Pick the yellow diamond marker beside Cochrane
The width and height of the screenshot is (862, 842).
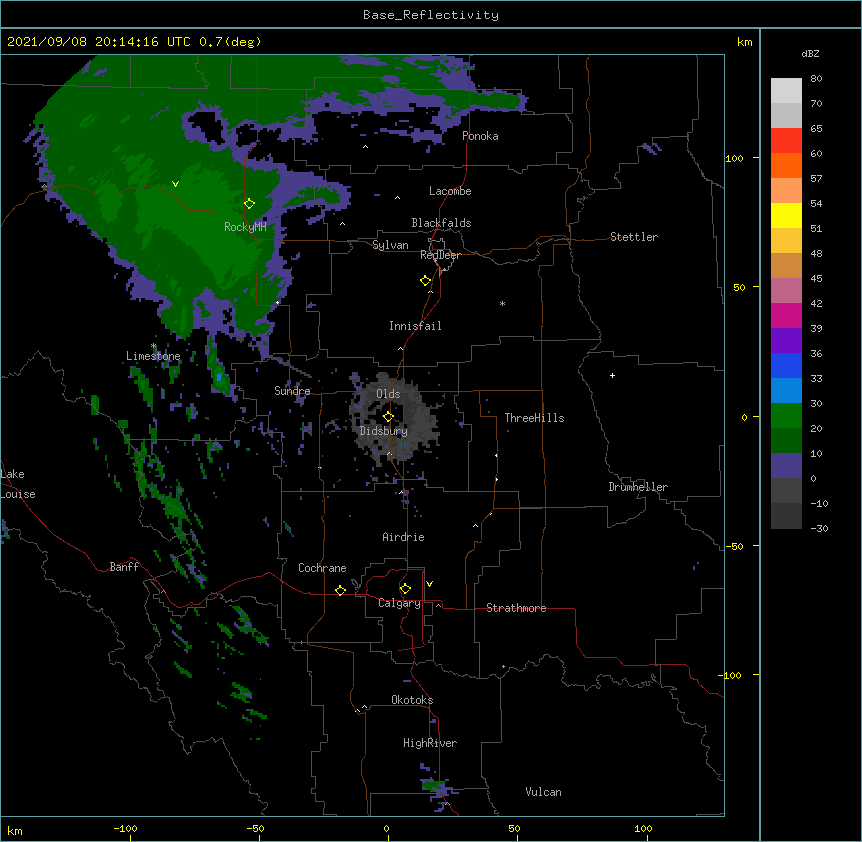(x=340, y=590)
